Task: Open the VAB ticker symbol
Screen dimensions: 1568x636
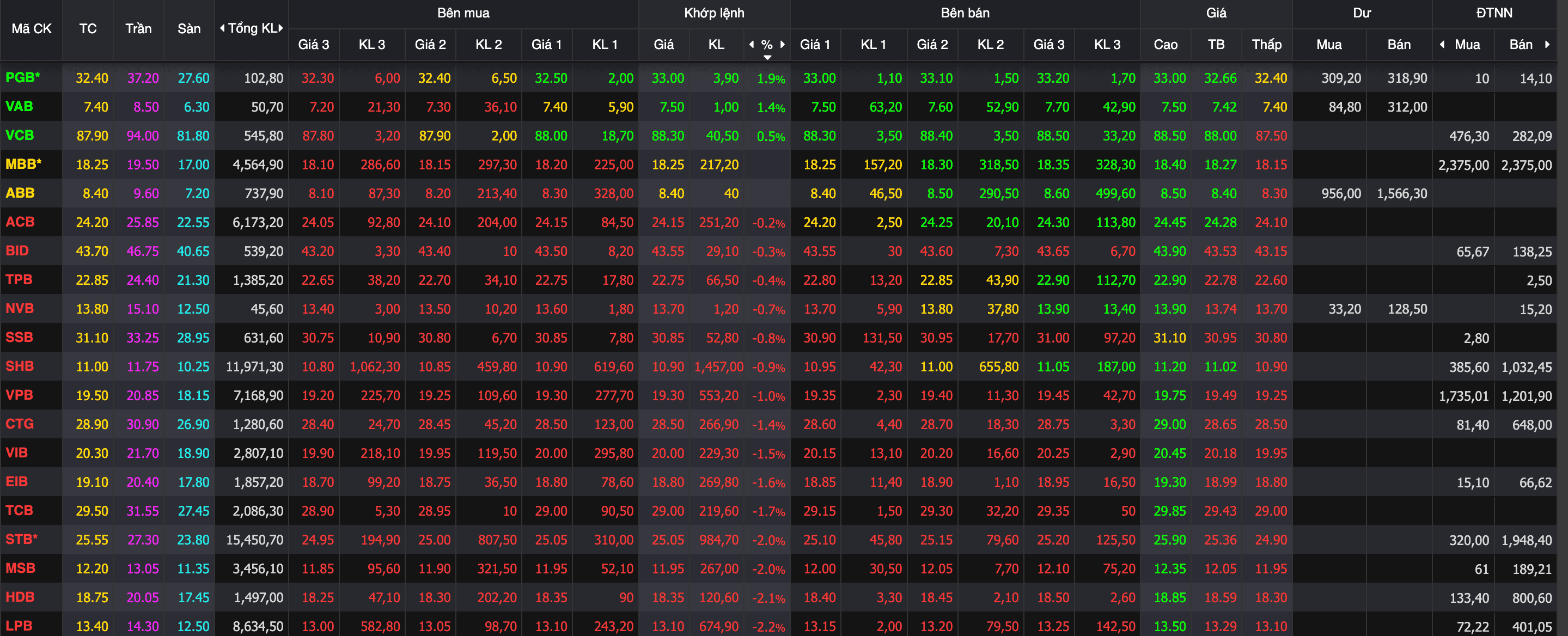Action: pyautogui.click(x=19, y=107)
